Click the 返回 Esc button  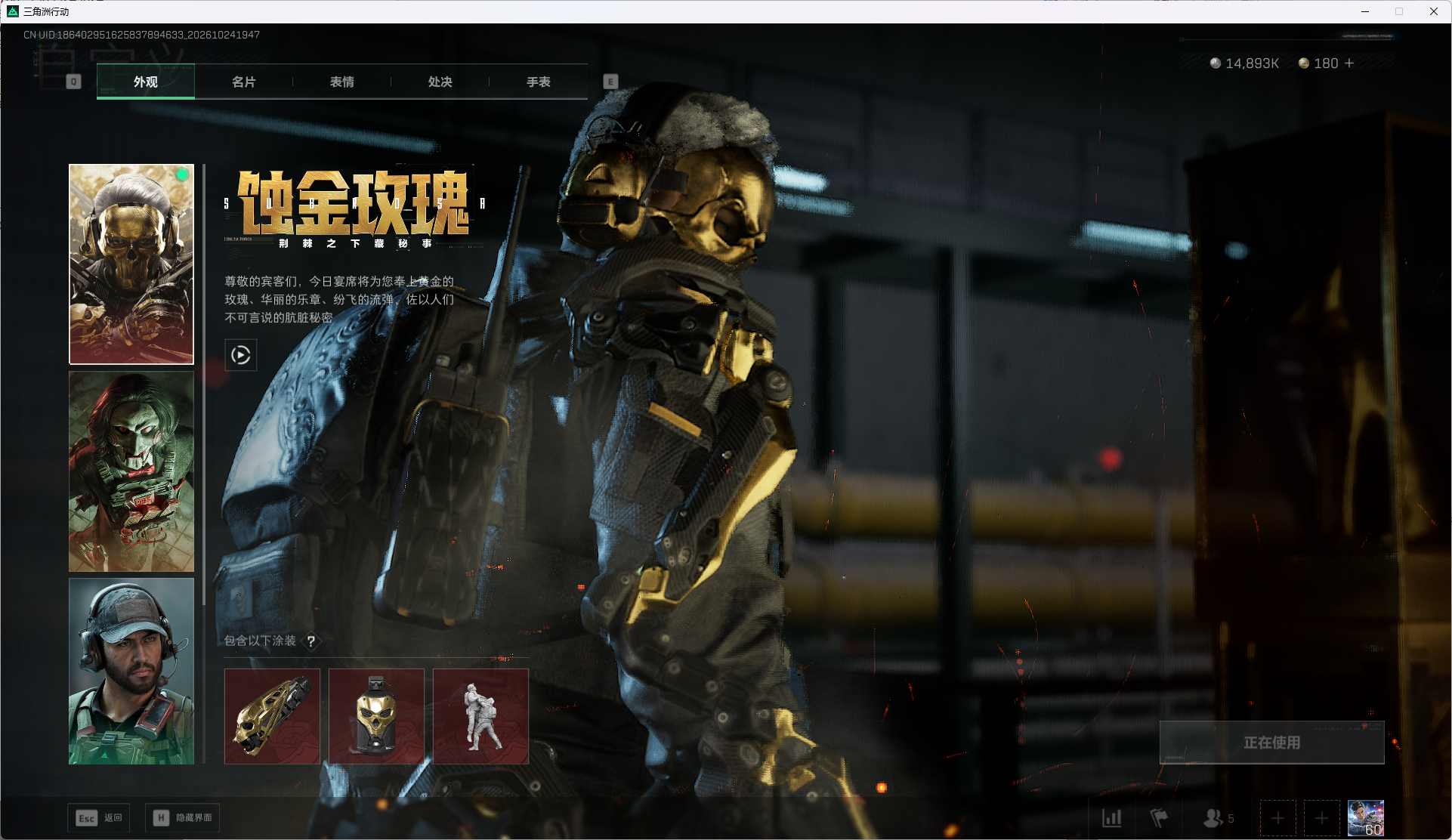point(99,818)
